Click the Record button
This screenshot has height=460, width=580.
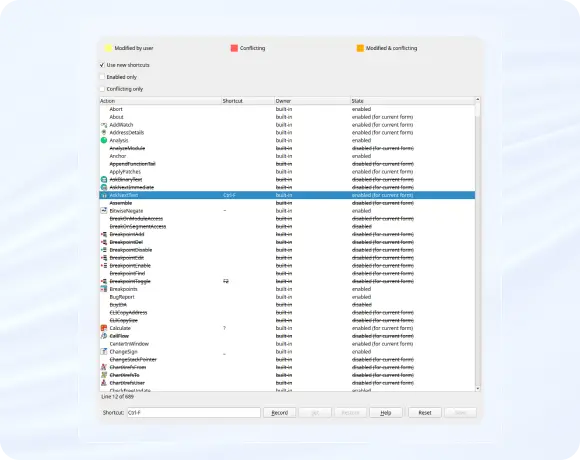(x=280, y=413)
